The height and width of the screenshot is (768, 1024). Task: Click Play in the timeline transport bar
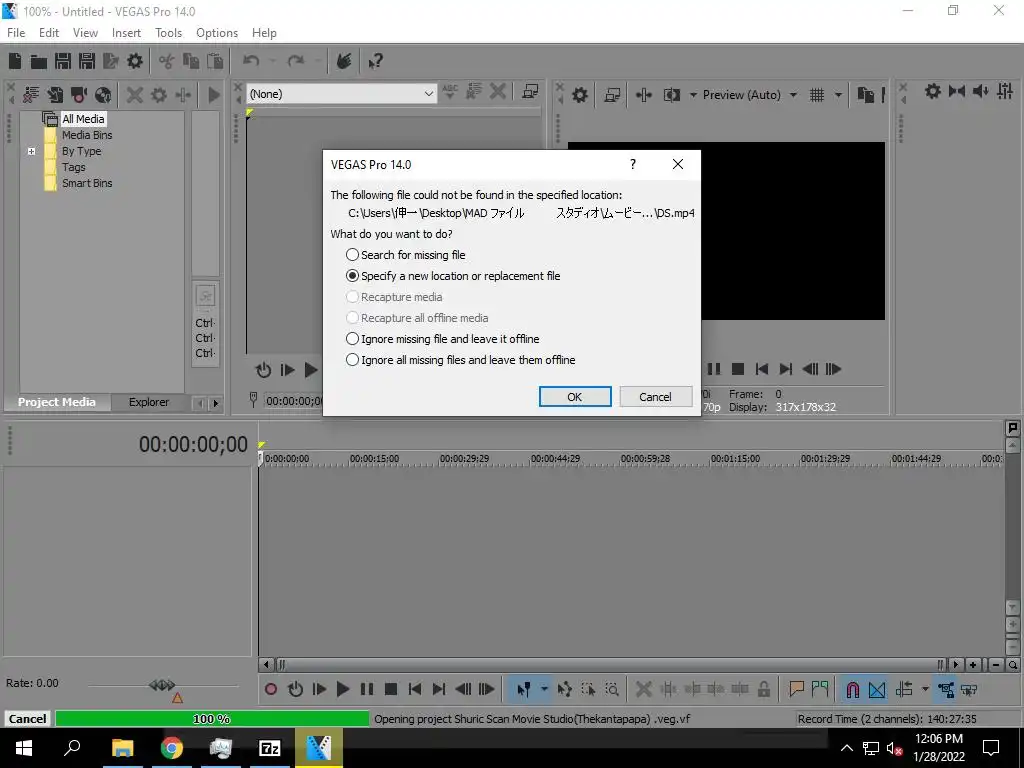pyautogui.click(x=343, y=689)
